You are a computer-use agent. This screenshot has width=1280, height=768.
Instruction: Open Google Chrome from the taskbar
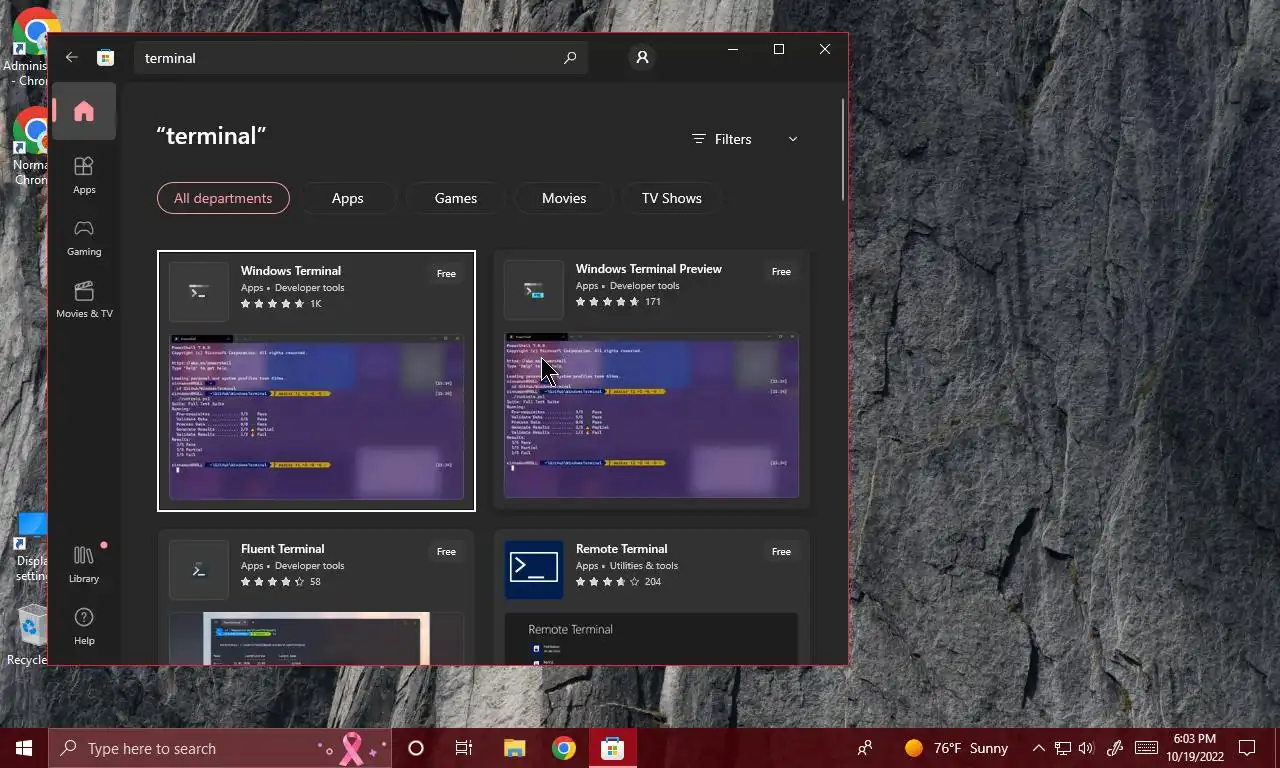click(564, 748)
